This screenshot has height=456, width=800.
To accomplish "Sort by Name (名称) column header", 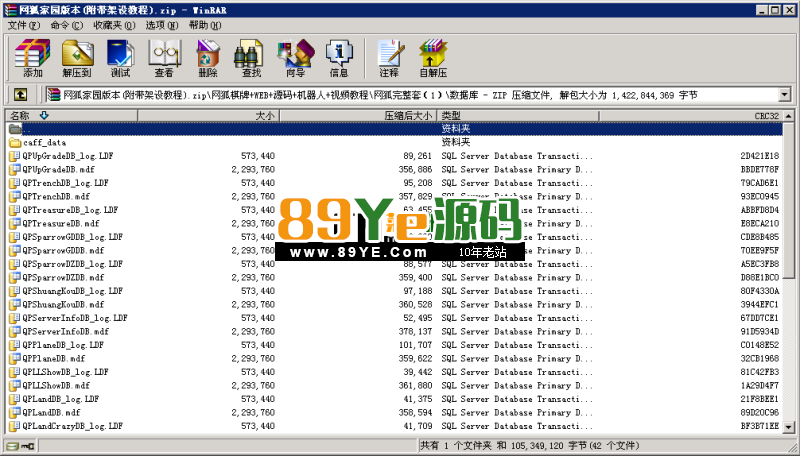I will tap(71, 116).
